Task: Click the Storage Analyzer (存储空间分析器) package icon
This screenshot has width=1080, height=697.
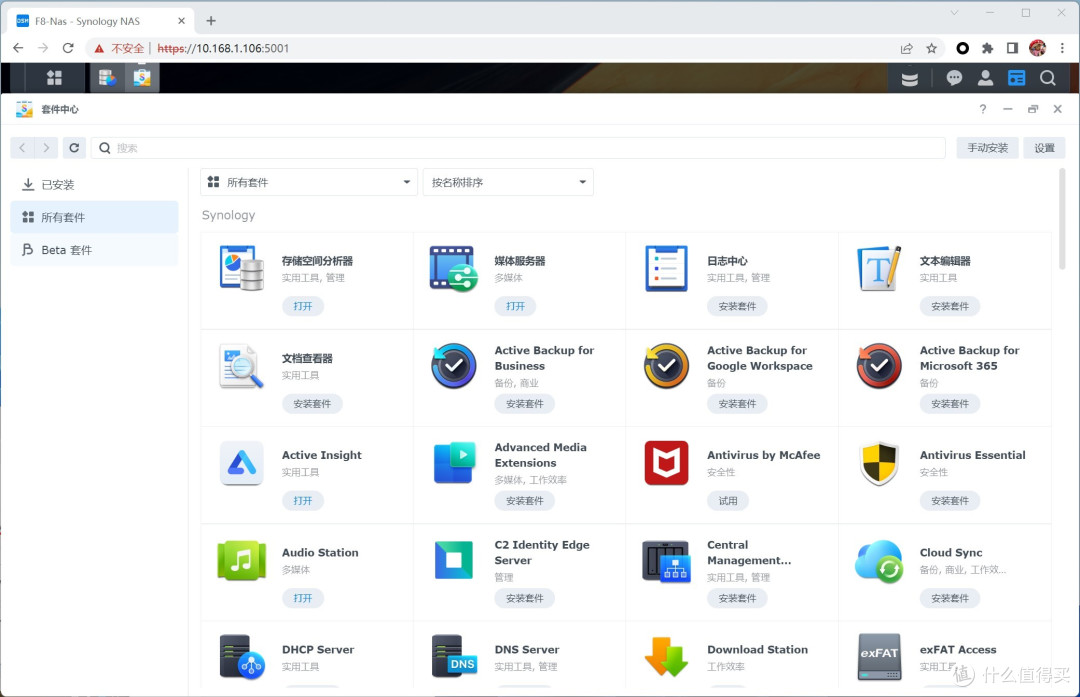Action: pos(242,269)
